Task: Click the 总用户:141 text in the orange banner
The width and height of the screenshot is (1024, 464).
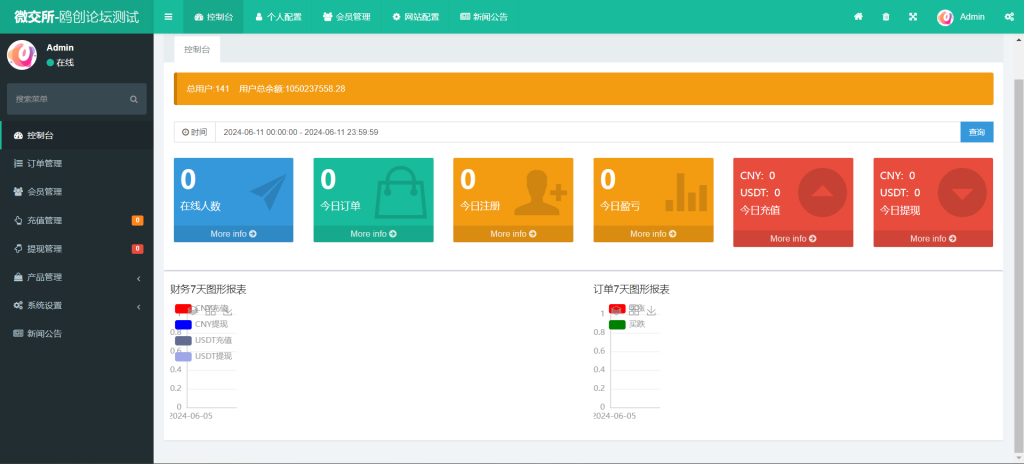Action: pos(208,89)
